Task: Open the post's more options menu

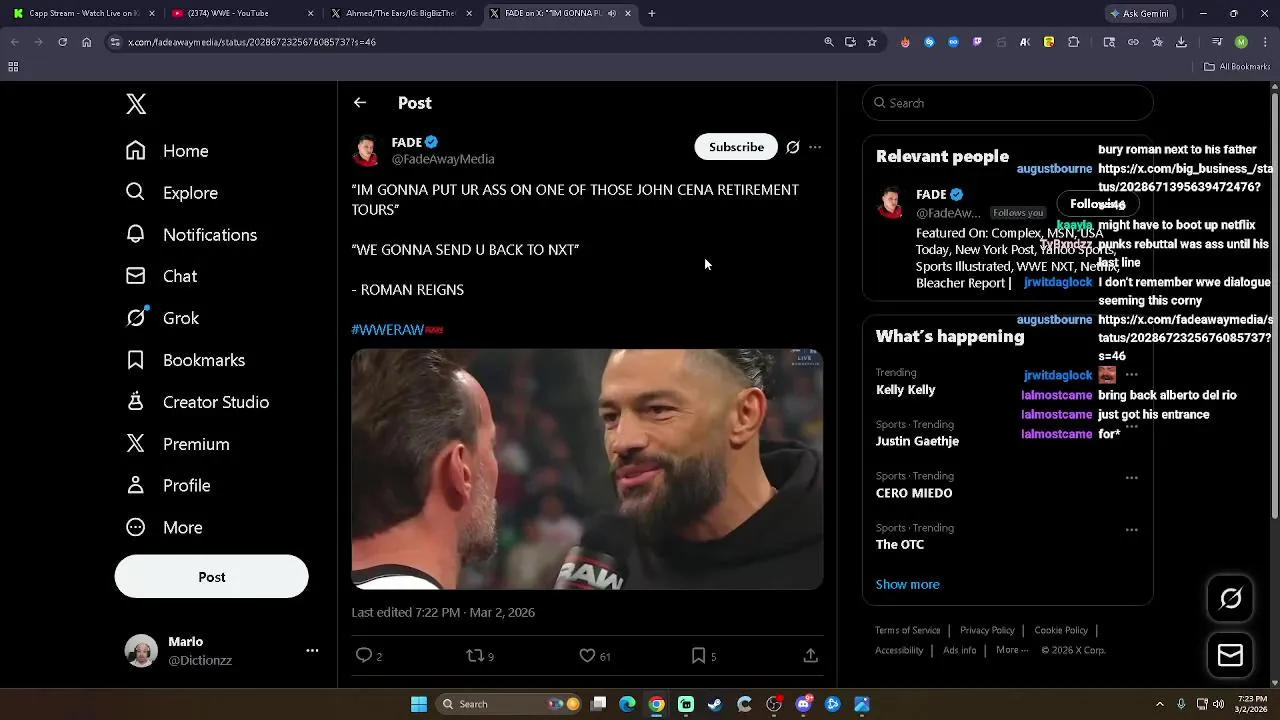Action: (815, 147)
